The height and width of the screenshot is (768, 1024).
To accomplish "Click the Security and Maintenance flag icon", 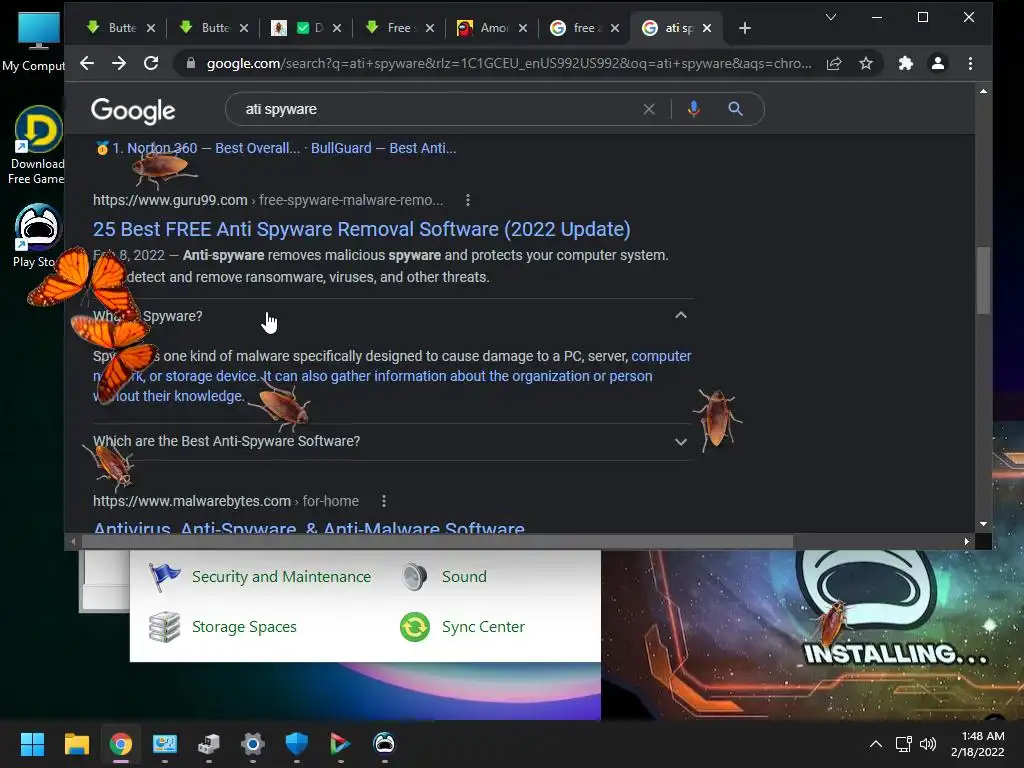I will [x=165, y=577].
